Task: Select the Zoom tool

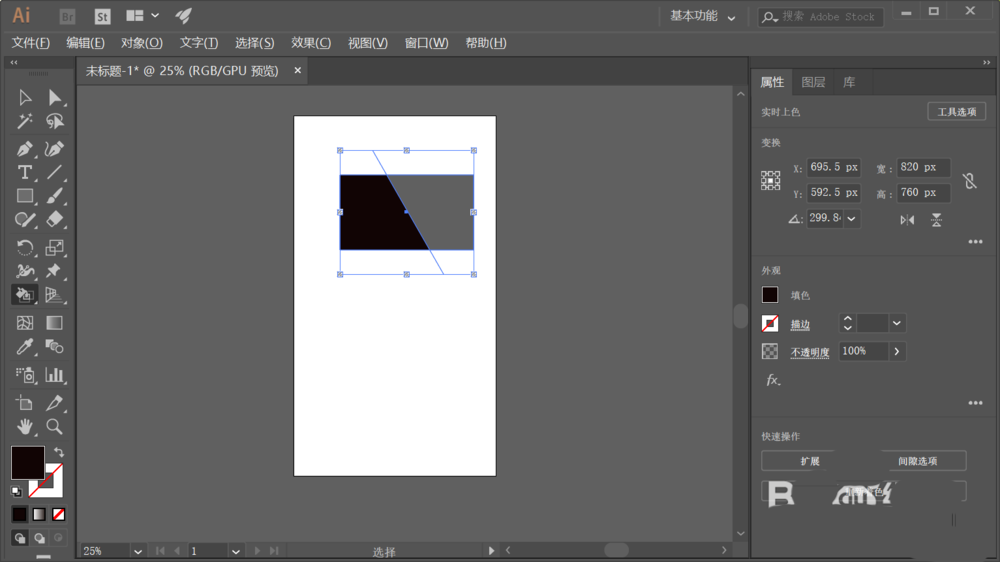Action: point(54,427)
